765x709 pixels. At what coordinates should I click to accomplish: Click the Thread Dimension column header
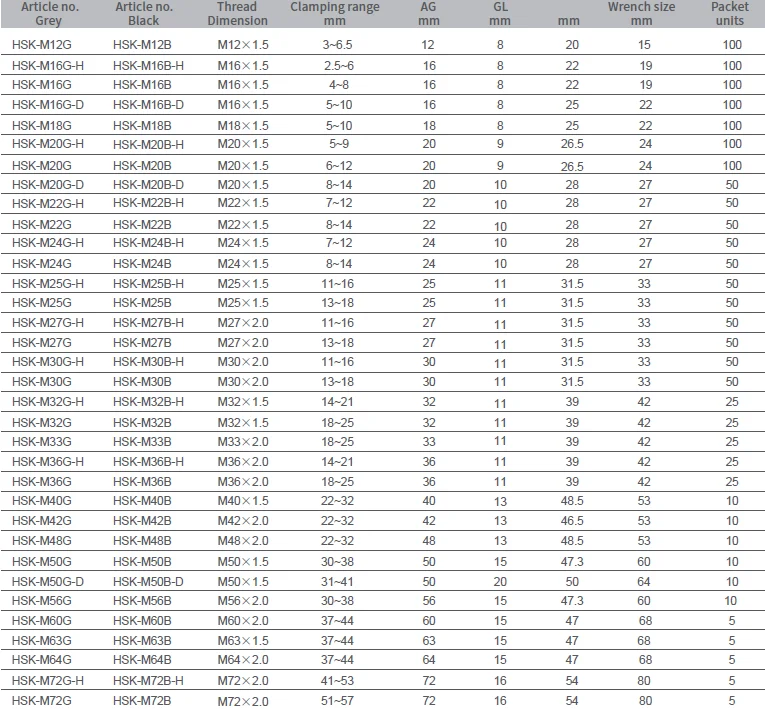coord(243,13)
